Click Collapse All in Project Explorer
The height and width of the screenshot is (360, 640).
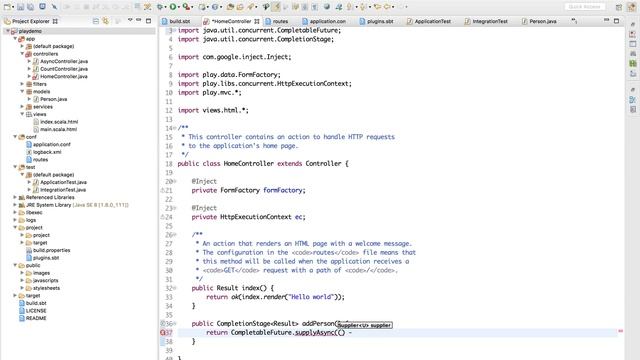tap(96, 21)
